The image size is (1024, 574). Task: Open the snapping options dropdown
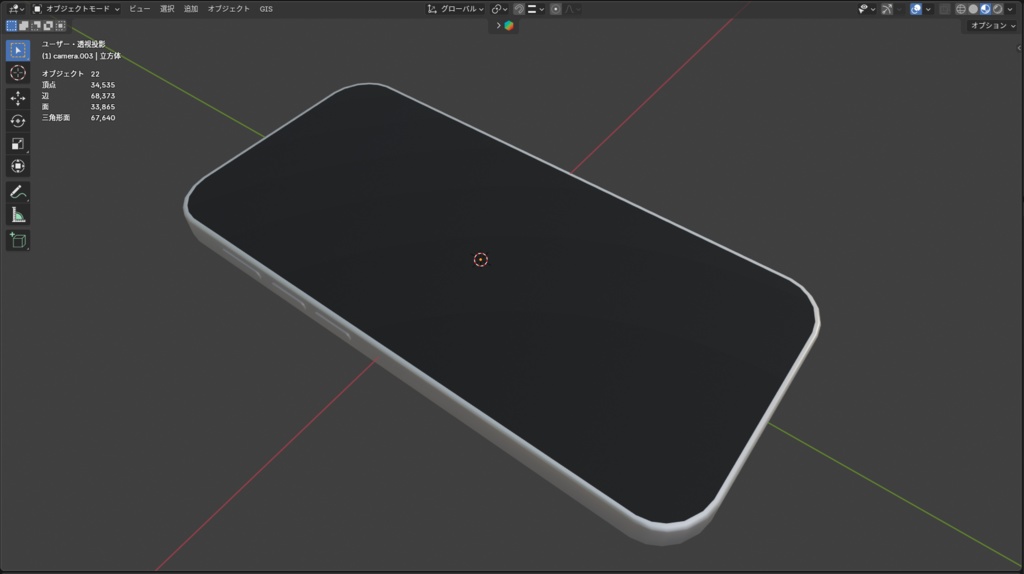pos(536,8)
